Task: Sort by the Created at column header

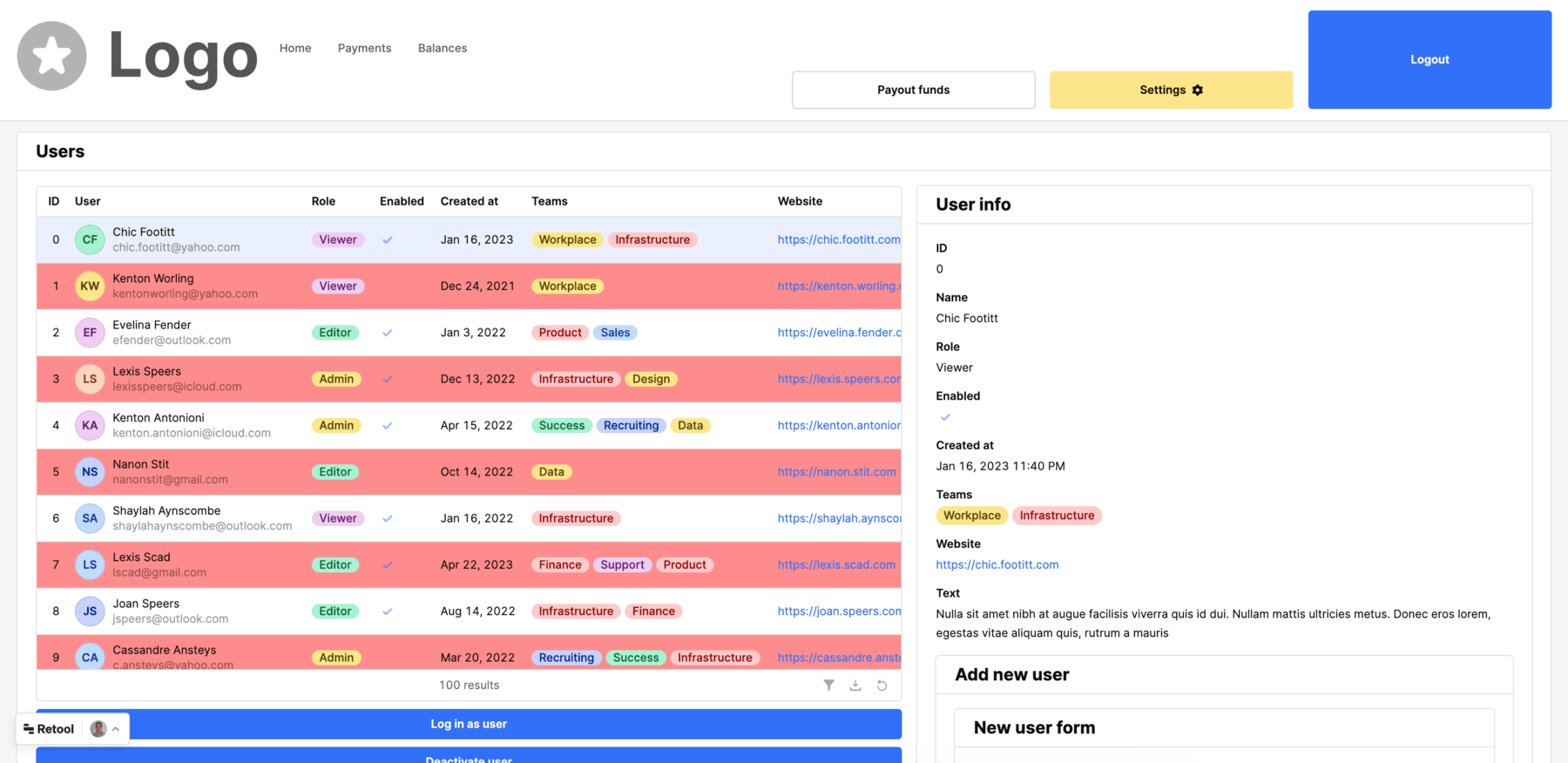Action: (470, 201)
